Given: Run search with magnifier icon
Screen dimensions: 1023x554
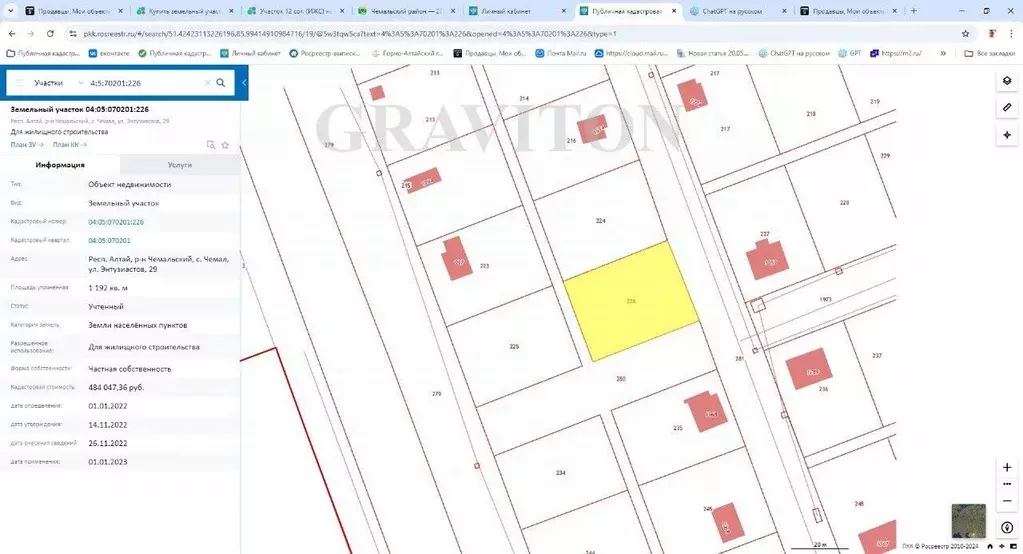Looking at the screenshot, I should coord(221,83).
